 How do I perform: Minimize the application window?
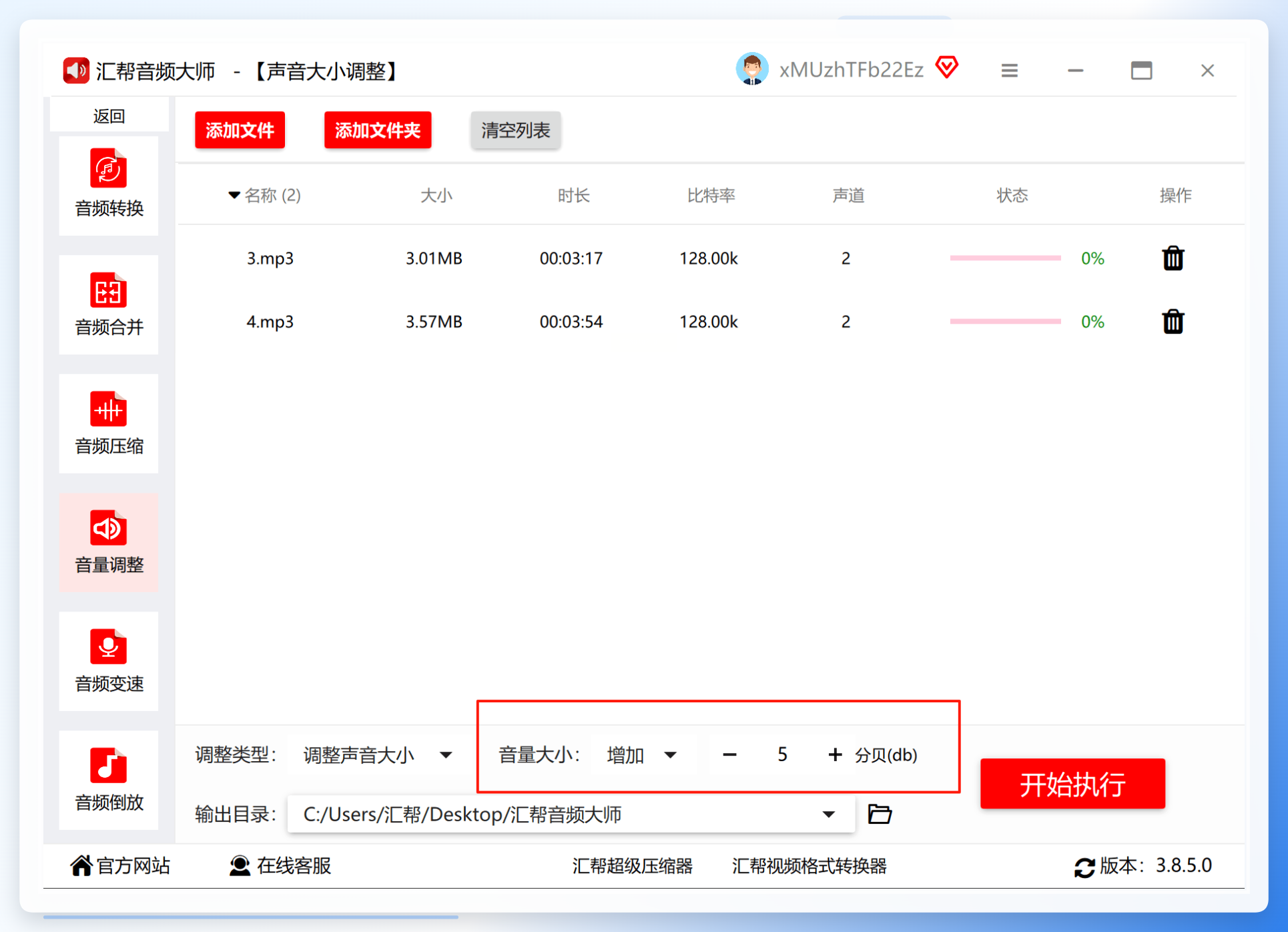click(x=1075, y=70)
